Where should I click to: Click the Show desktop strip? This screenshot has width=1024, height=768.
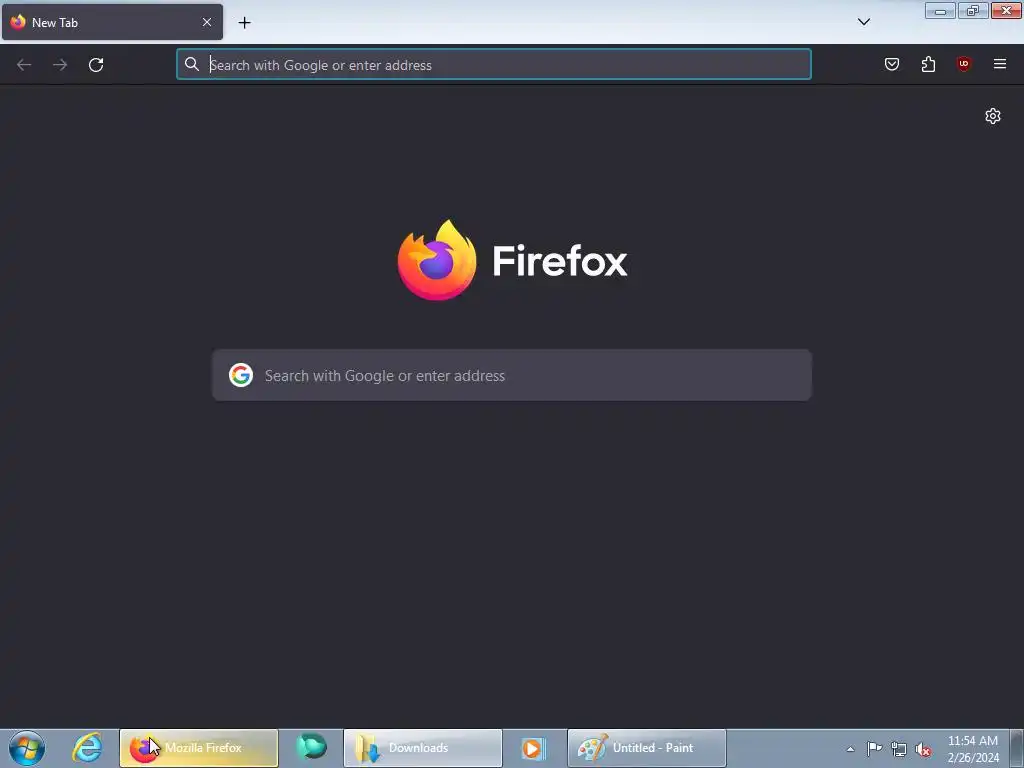pos(1017,749)
